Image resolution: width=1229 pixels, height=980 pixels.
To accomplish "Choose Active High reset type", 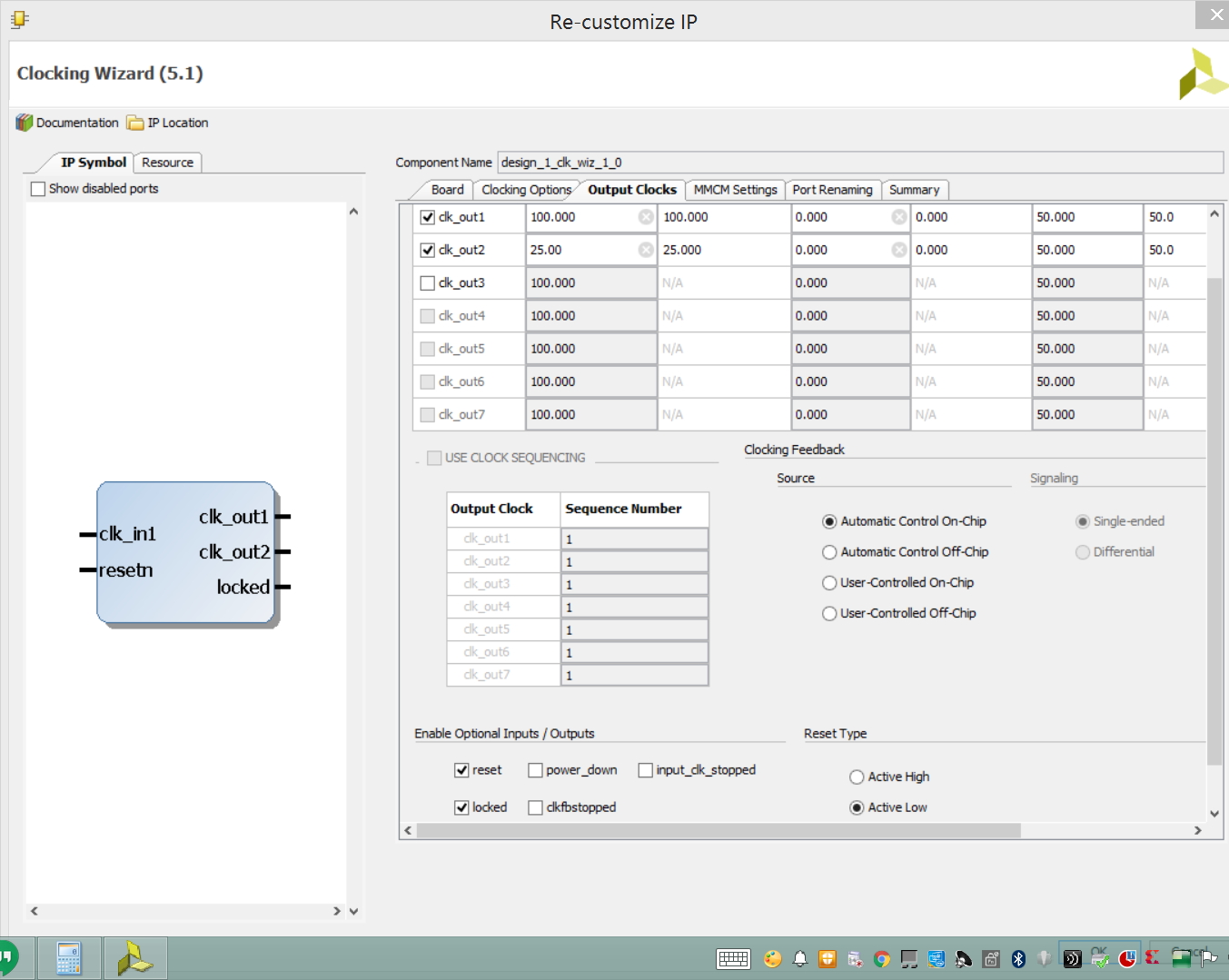I will click(x=857, y=777).
